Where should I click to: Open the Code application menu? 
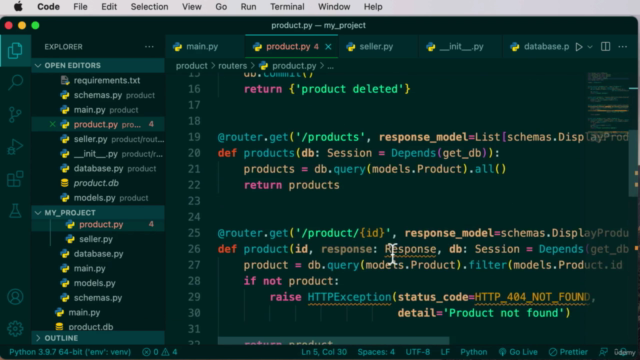[48, 7]
